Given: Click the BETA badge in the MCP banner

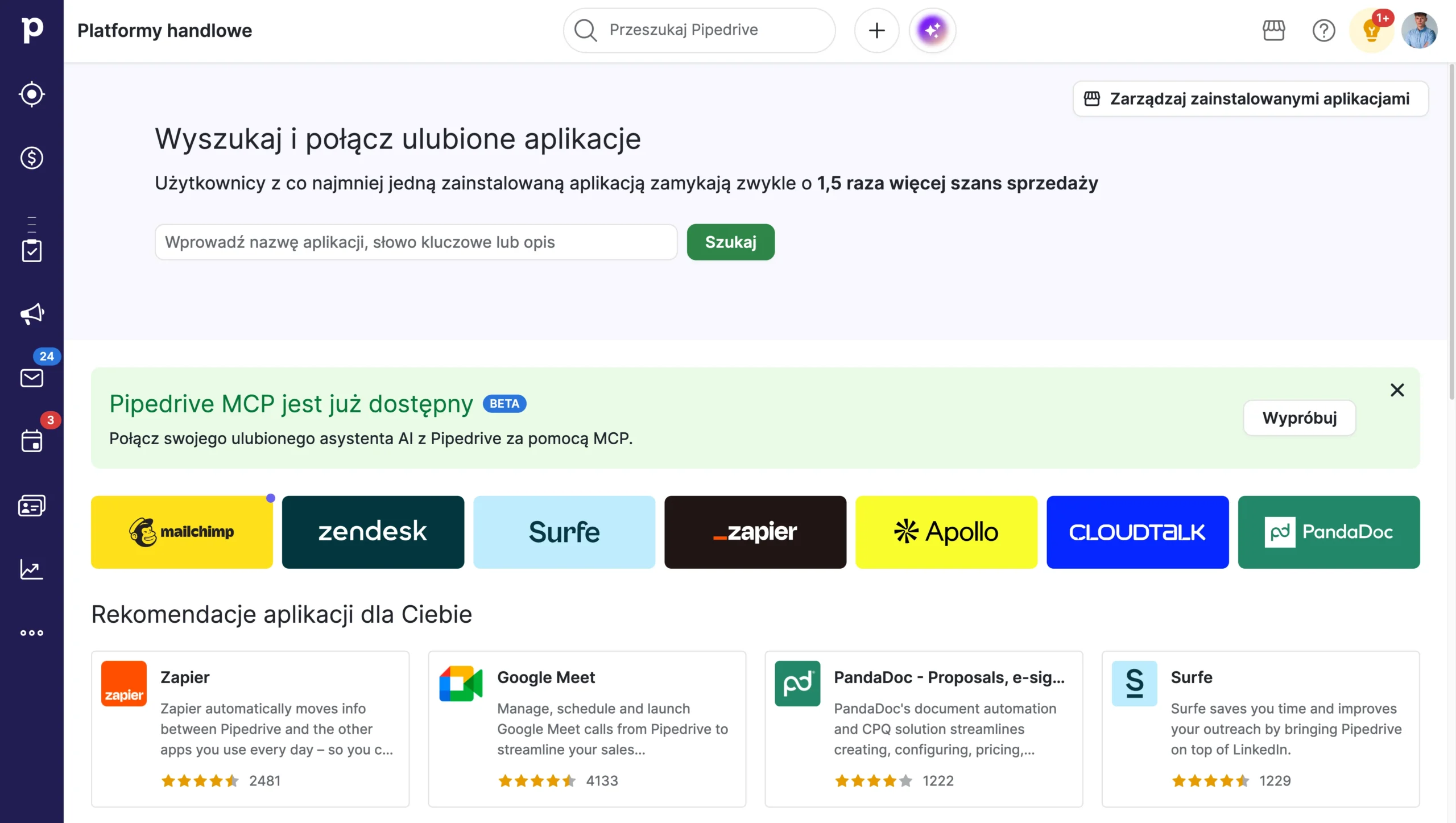Looking at the screenshot, I should [x=504, y=403].
